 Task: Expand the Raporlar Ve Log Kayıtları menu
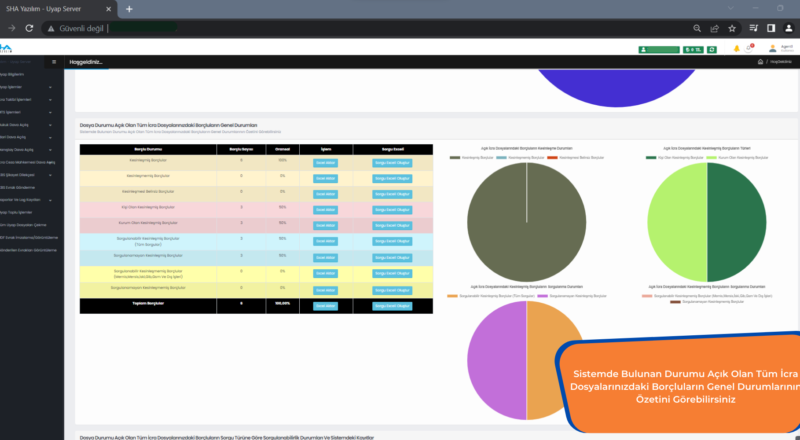coord(30,199)
